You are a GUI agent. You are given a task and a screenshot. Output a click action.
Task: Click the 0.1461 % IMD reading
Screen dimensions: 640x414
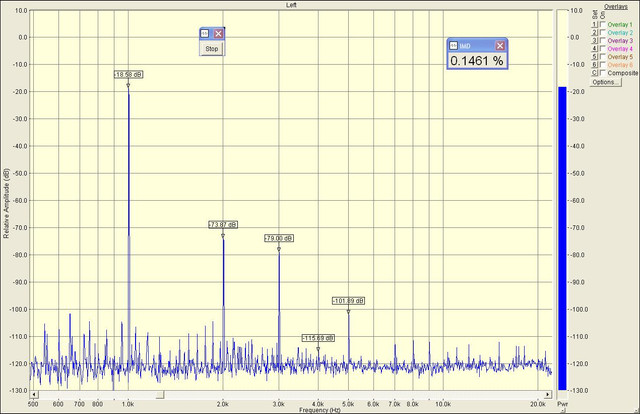pos(477,61)
